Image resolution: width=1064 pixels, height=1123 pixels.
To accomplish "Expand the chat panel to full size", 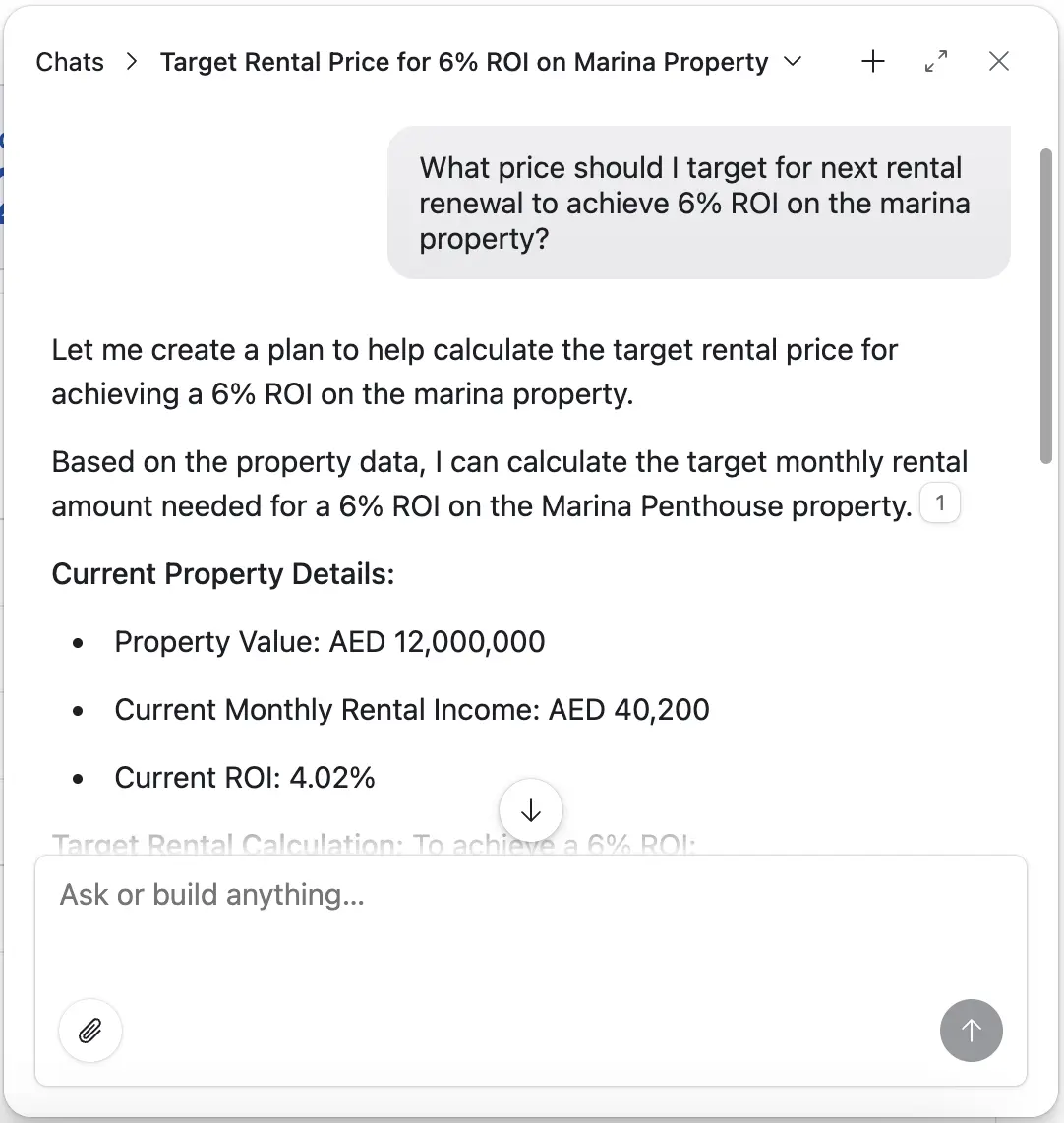I will [x=936, y=62].
